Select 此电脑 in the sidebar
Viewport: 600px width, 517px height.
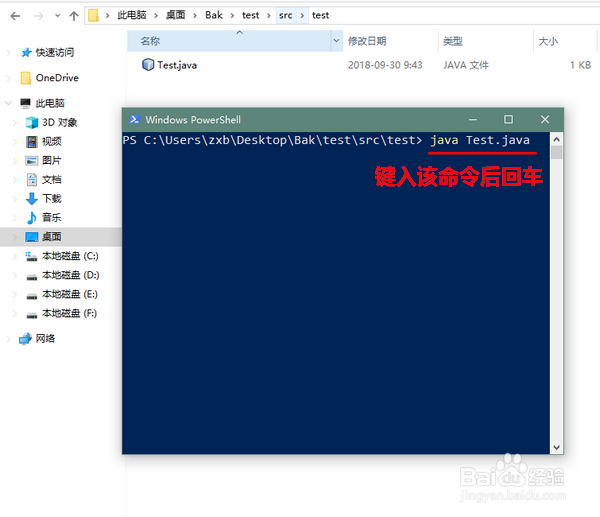[50, 103]
